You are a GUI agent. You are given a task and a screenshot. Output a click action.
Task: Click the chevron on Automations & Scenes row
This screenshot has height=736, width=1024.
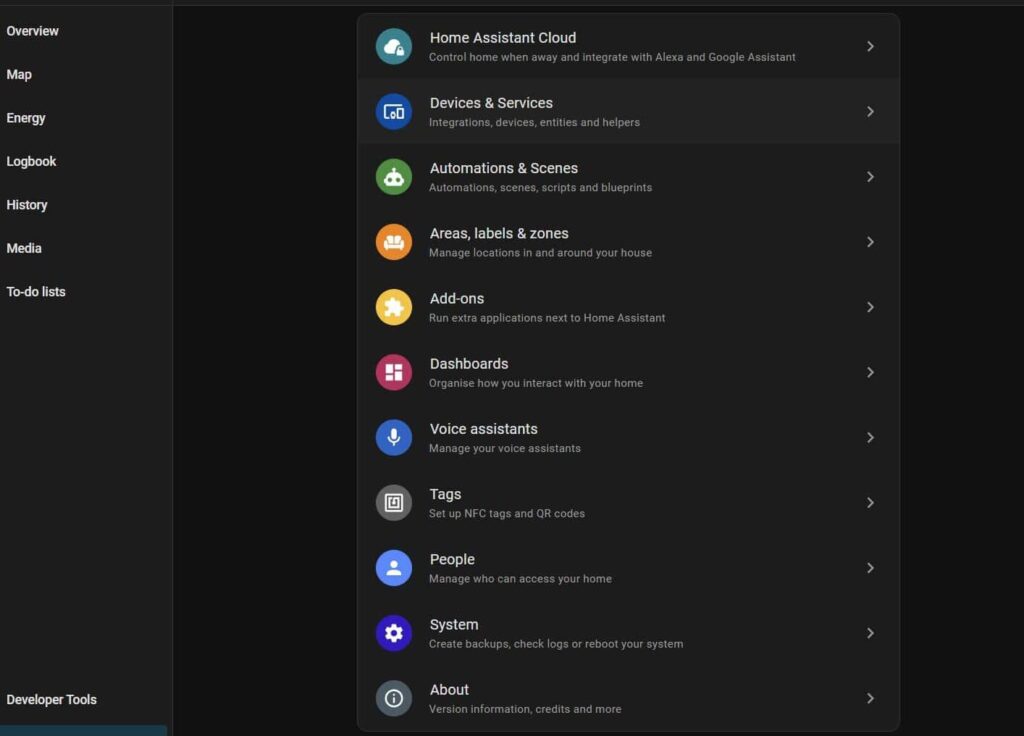(x=871, y=177)
